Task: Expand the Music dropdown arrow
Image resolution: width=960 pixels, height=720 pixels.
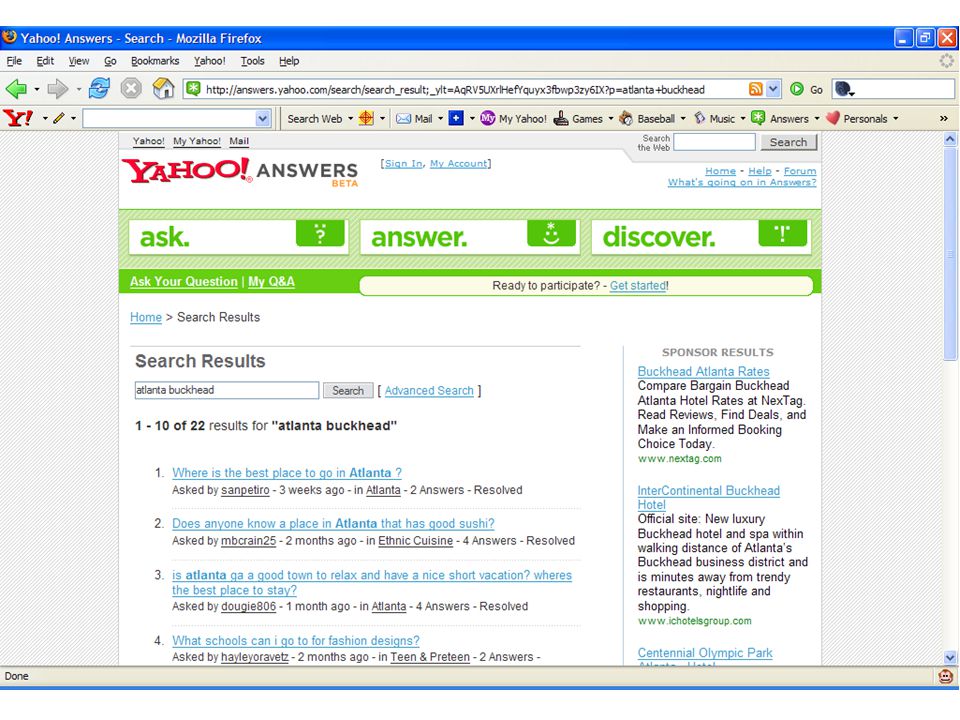Action: coord(743,119)
